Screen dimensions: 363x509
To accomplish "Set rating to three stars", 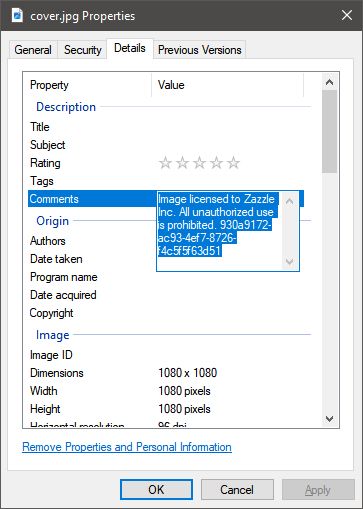I will click(199, 163).
